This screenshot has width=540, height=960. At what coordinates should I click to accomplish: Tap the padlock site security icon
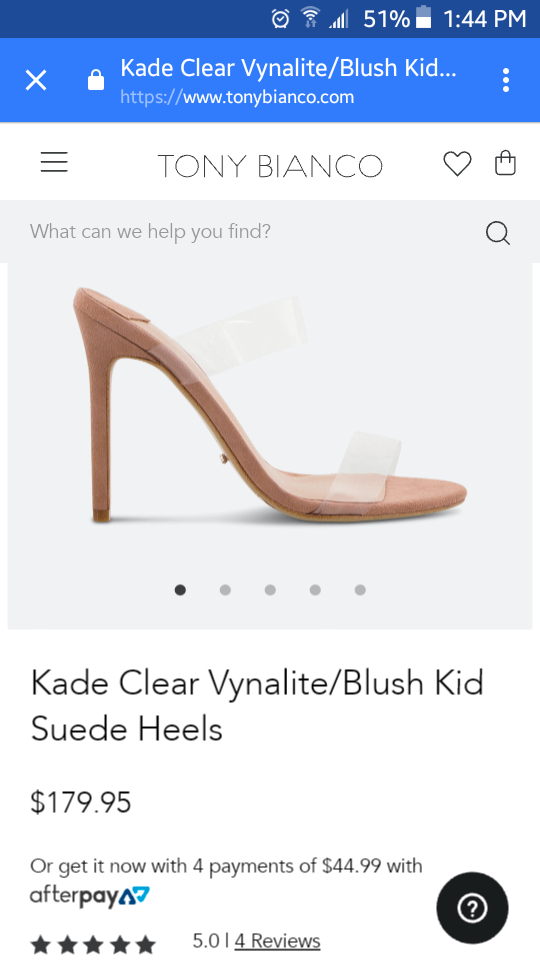96,80
